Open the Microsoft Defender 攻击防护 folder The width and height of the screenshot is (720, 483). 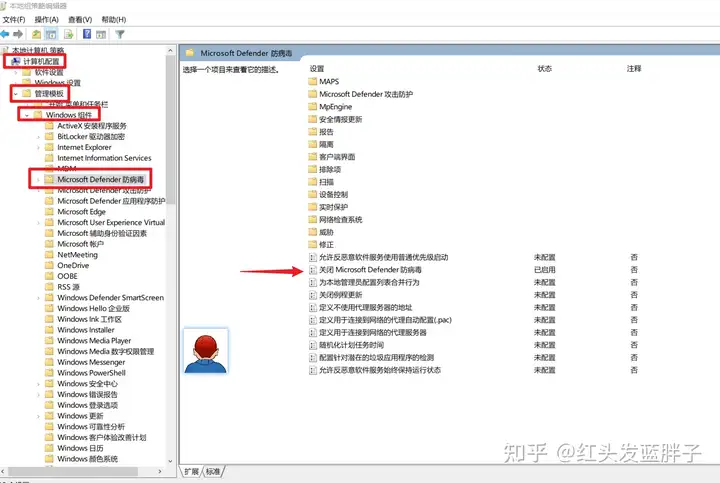[x=366, y=94]
